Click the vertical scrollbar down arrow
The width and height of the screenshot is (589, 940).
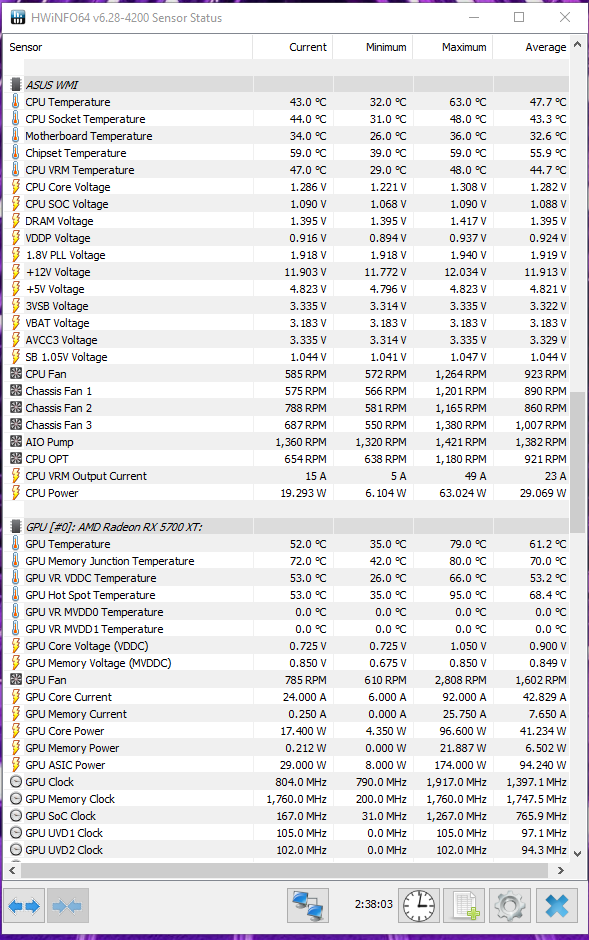pos(577,854)
